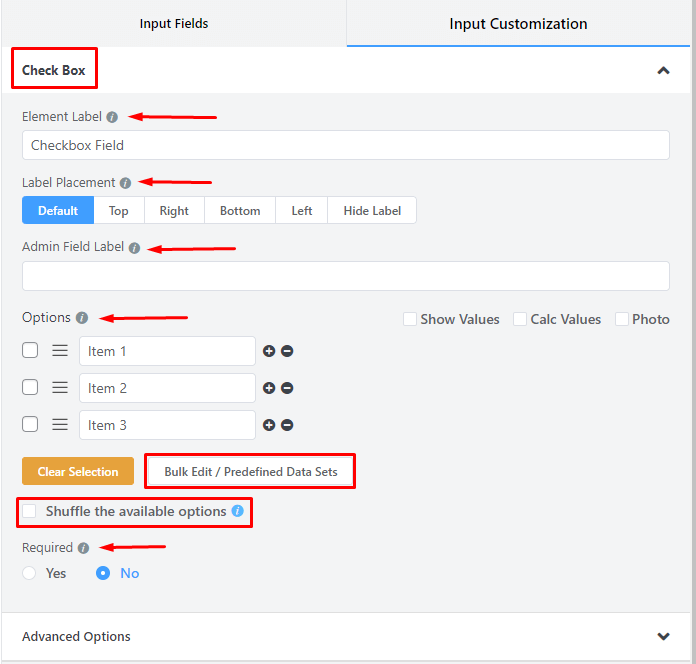This screenshot has width=696, height=664.
Task: Click blue info icon beside Shuffle option
Action: pos(237,511)
